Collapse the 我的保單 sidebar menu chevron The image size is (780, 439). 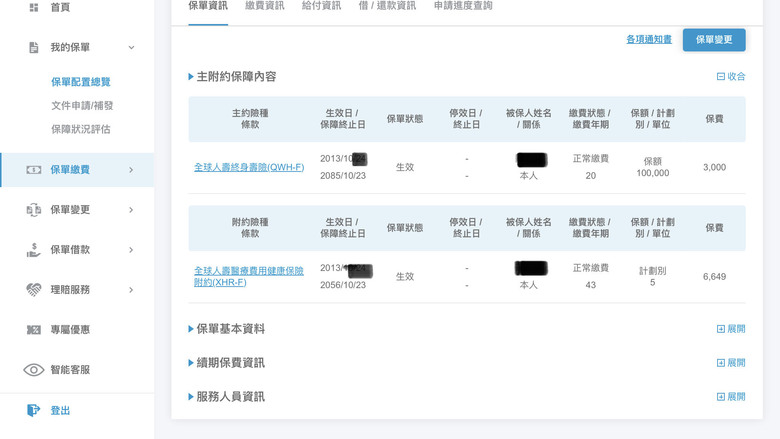coord(131,48)
